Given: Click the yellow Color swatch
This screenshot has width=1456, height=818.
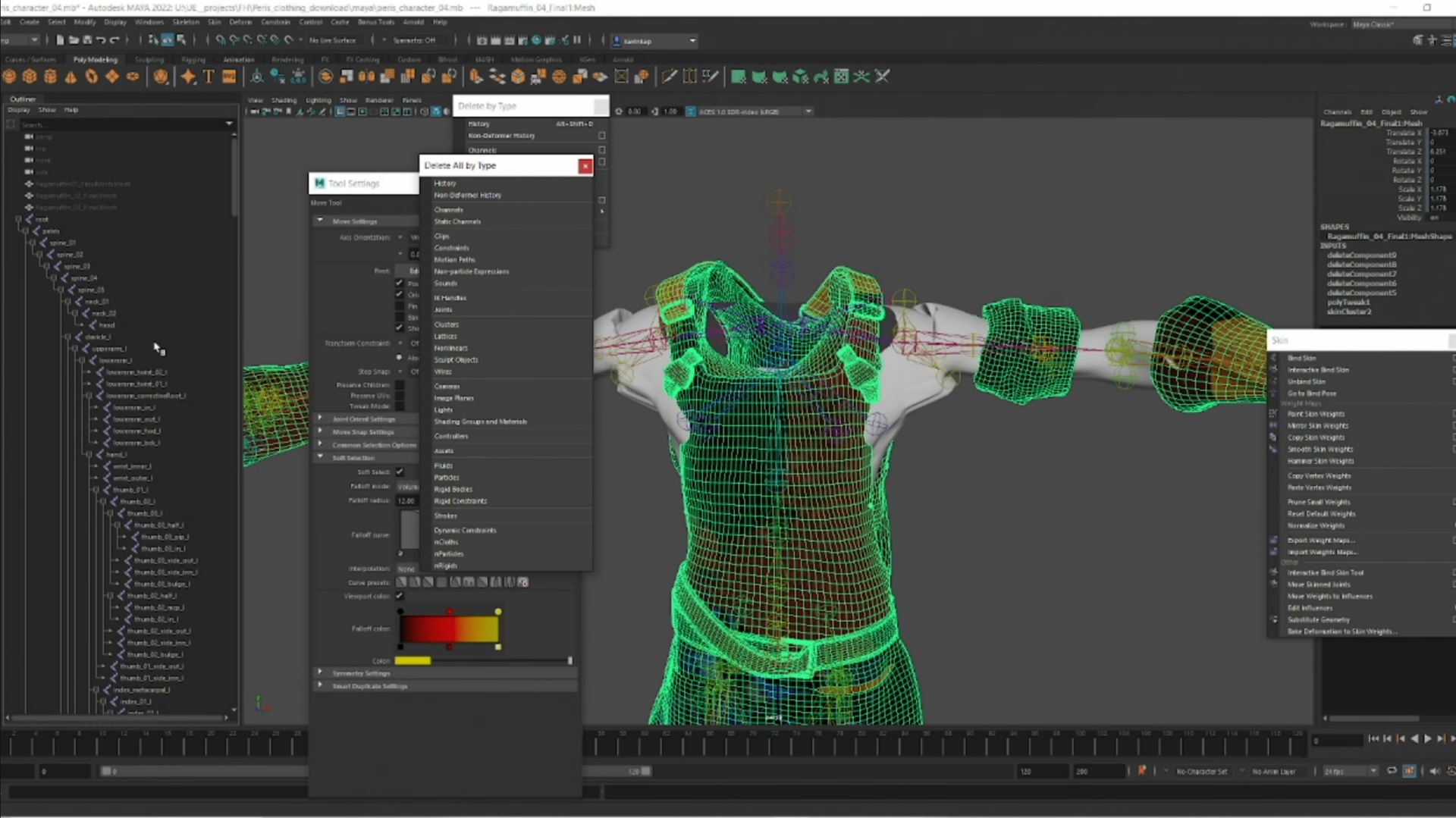Looking at the screenshot, I should click(413, 660).
